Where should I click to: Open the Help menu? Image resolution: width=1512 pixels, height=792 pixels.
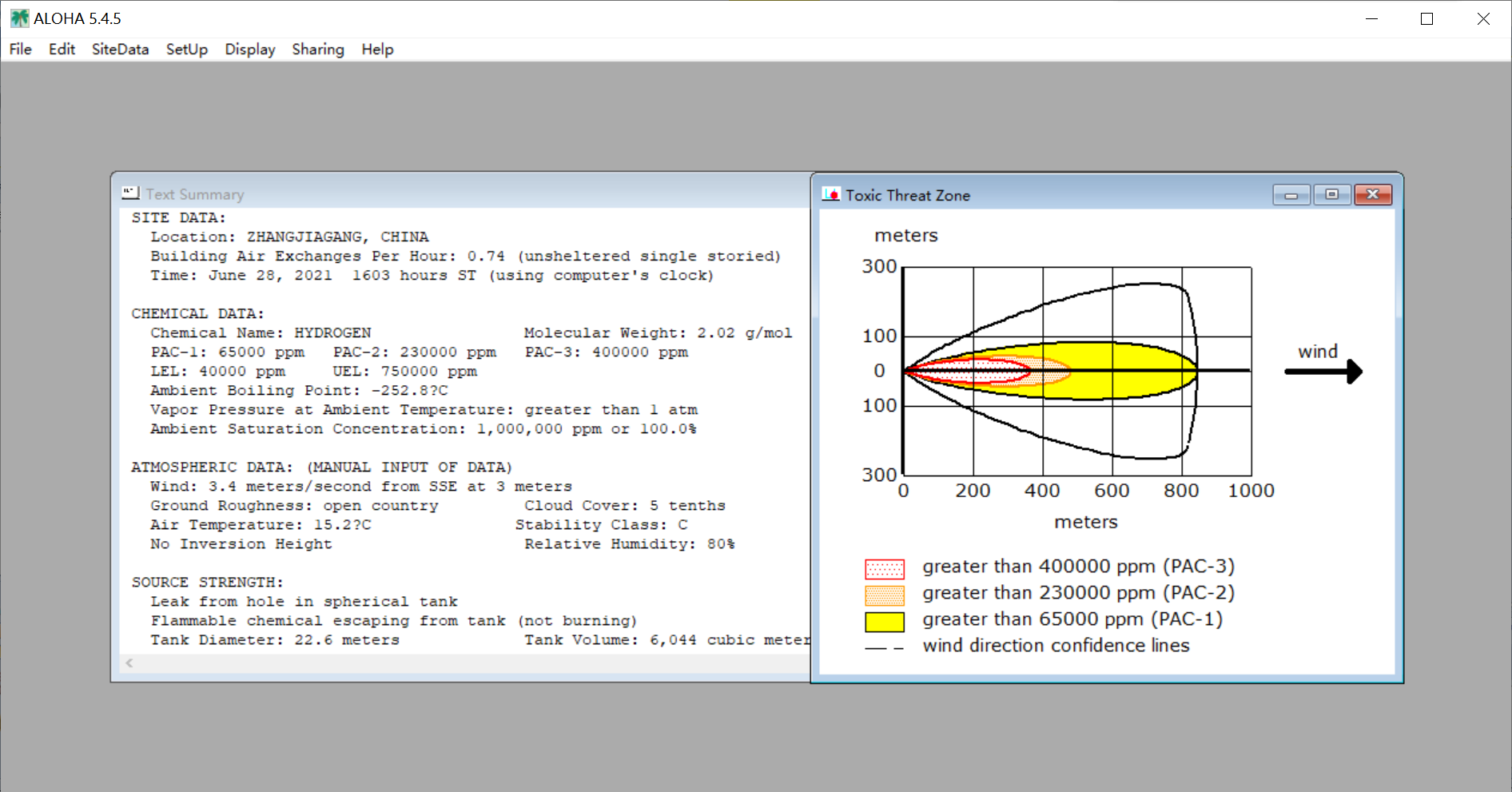tap(377, 50)
